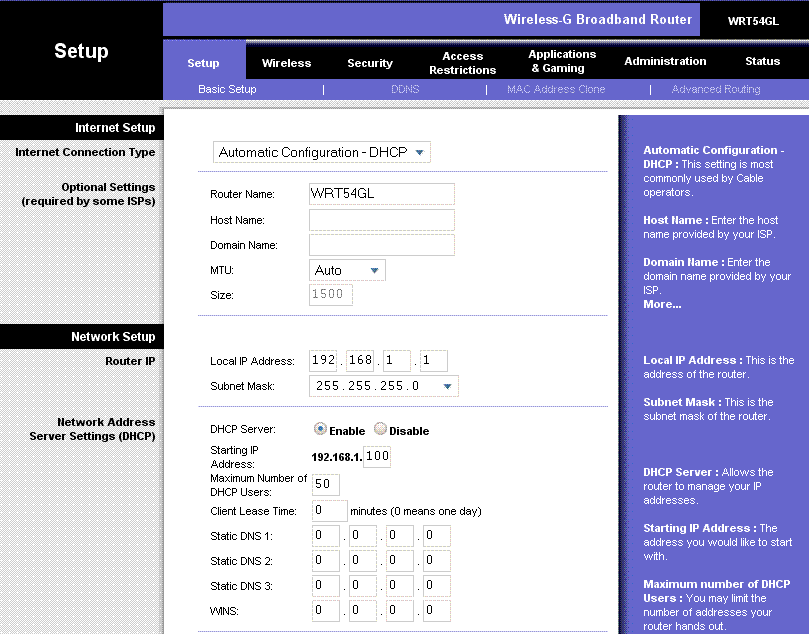The image size is (809, 634).
Task: Click the Host Name field
Action: (382, 220)
